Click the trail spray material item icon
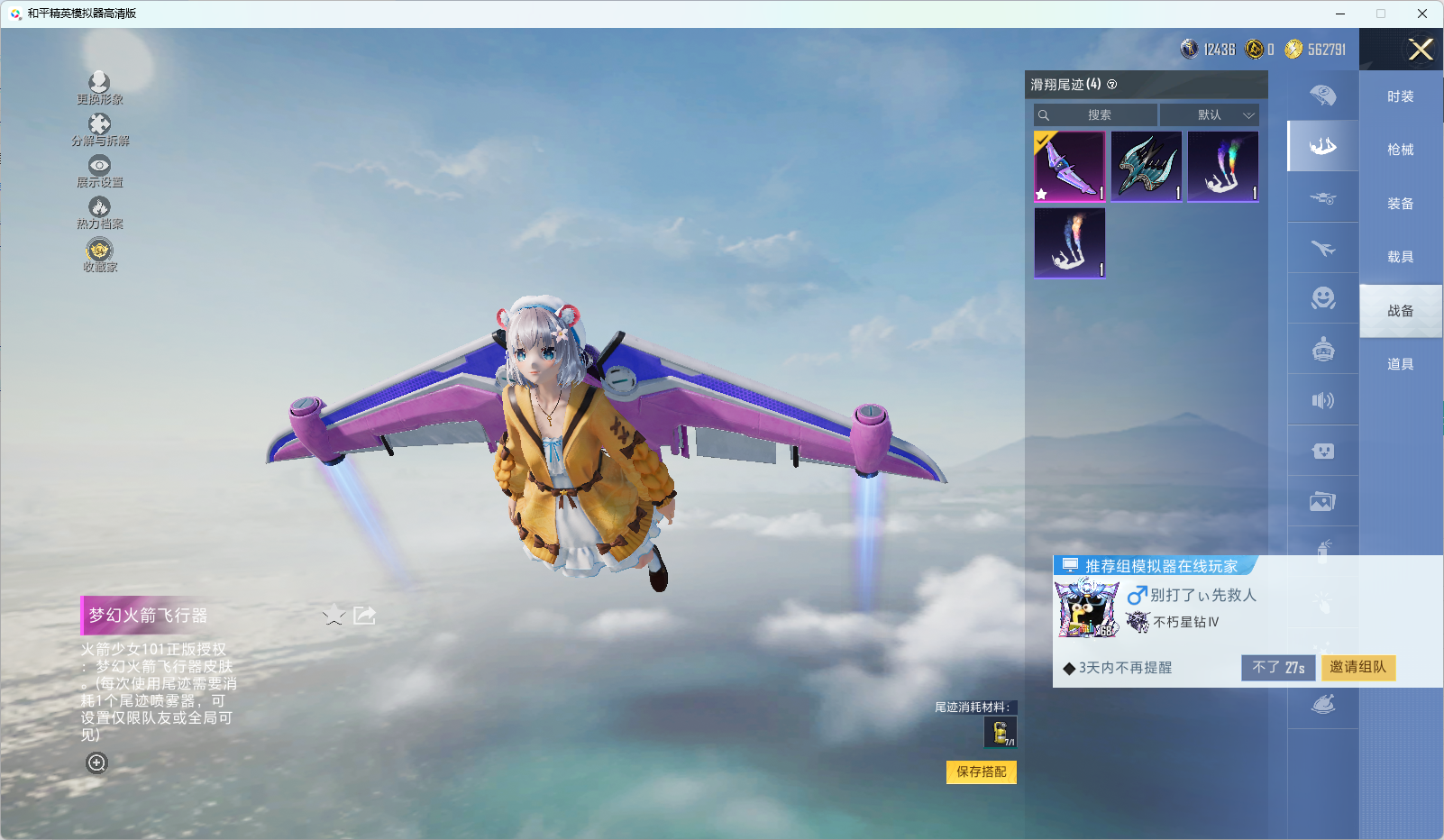 pos(1001,732)
